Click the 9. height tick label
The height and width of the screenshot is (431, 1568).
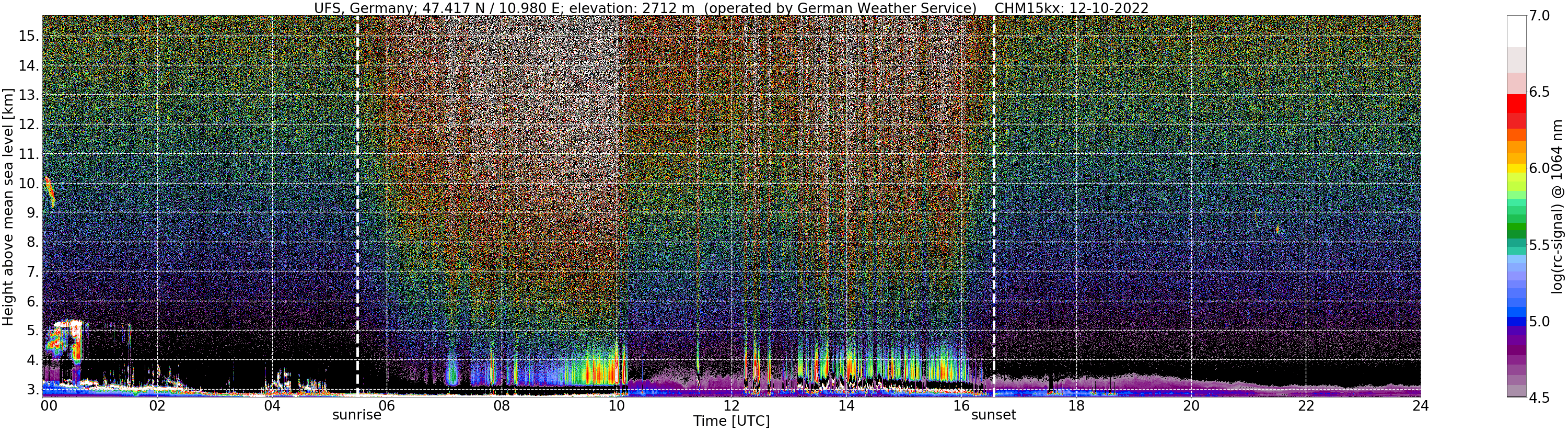tap(32, 213)
